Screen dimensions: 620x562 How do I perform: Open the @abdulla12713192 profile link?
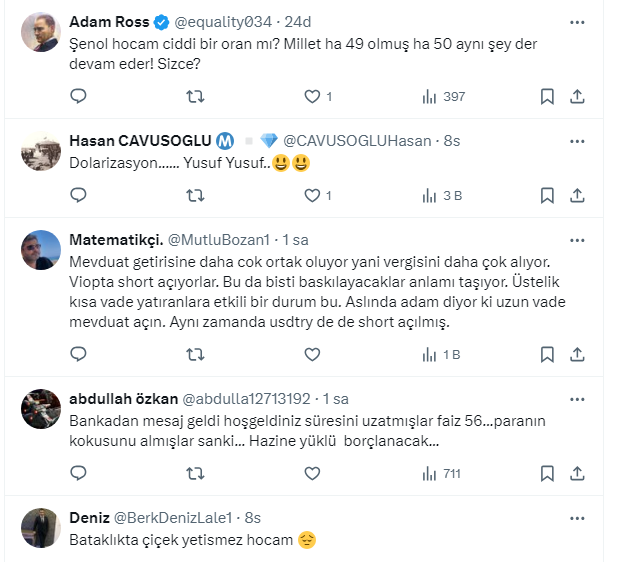click(247, 399)
